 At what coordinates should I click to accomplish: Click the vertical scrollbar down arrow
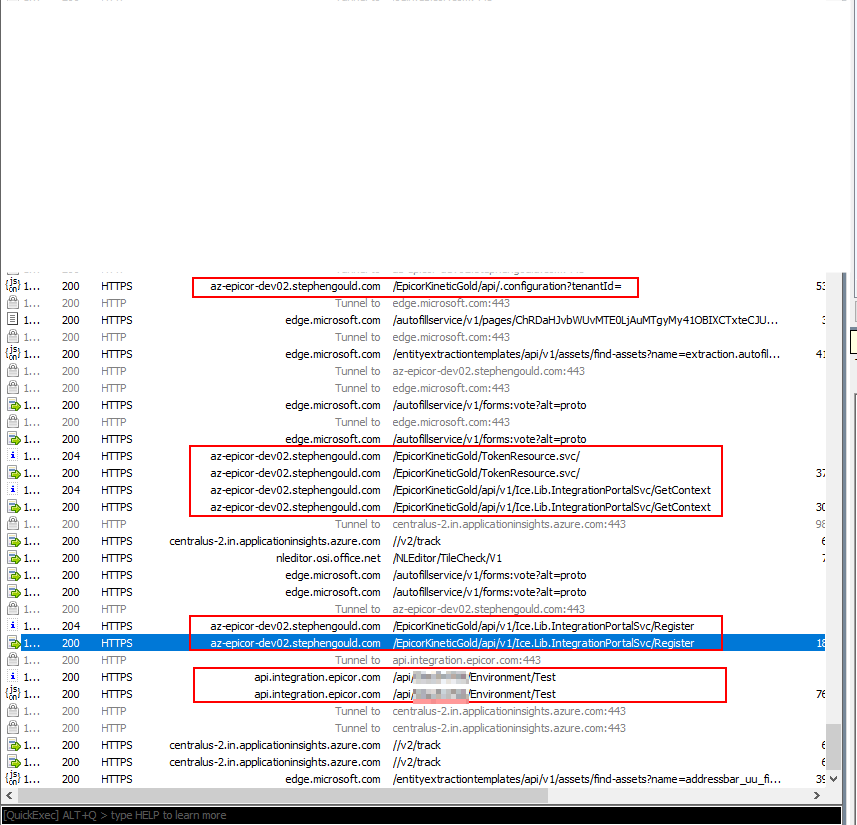pos(833,779)
